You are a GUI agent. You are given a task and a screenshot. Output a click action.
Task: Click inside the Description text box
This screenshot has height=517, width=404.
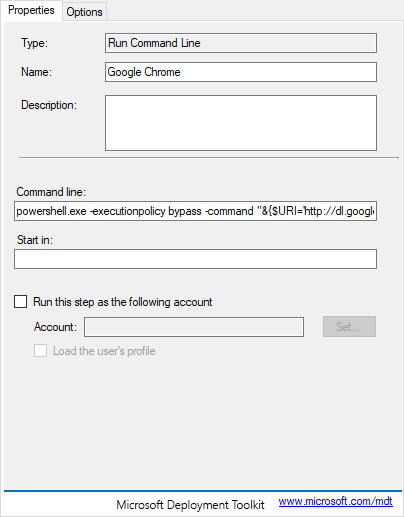click(241, 123)
